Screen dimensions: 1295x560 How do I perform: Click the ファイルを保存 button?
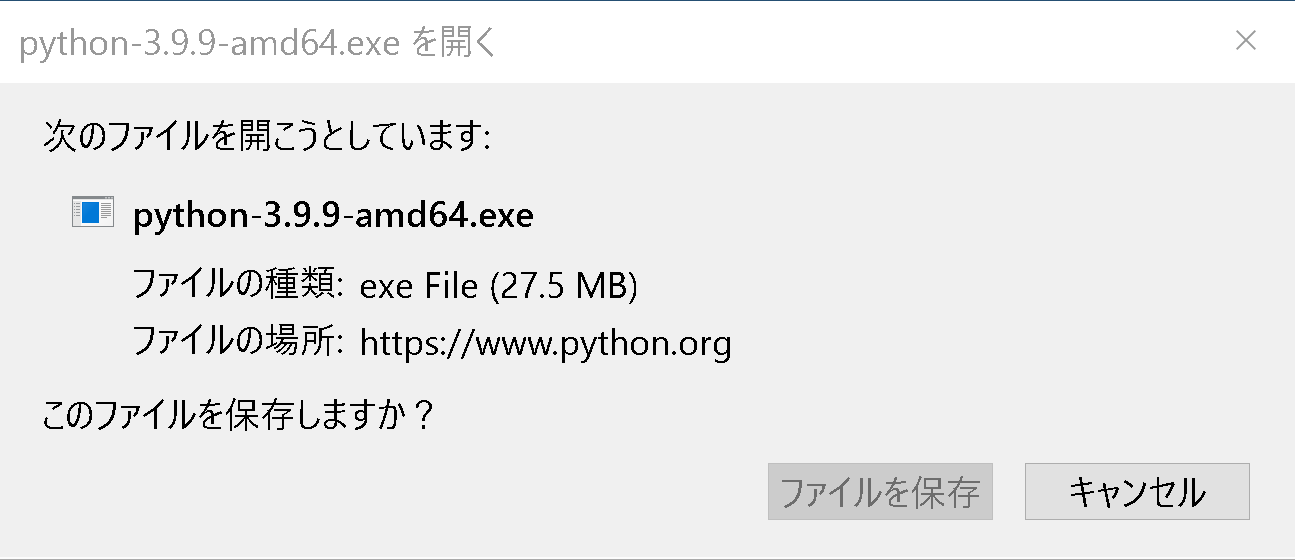point(880,491)
